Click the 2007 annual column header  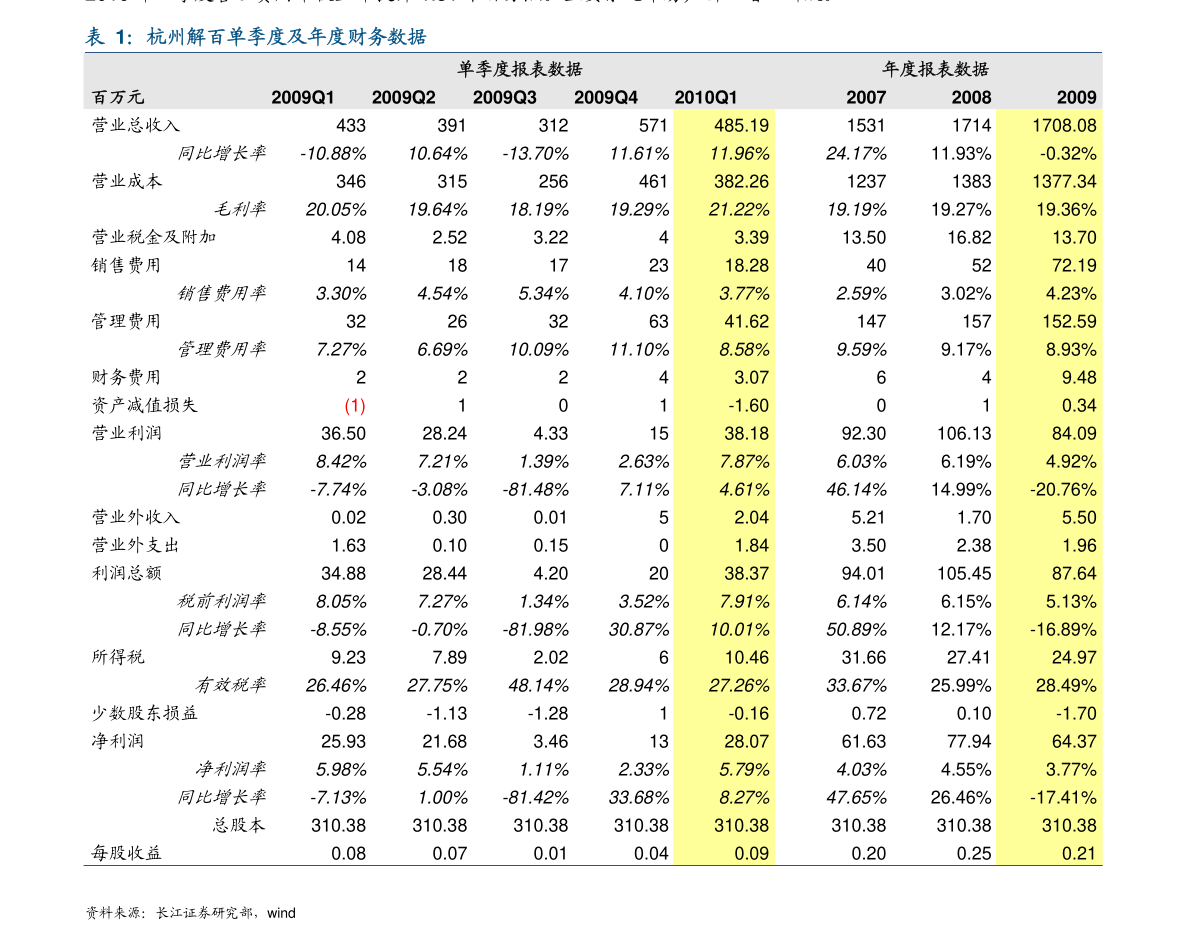[x=866, y=97]
